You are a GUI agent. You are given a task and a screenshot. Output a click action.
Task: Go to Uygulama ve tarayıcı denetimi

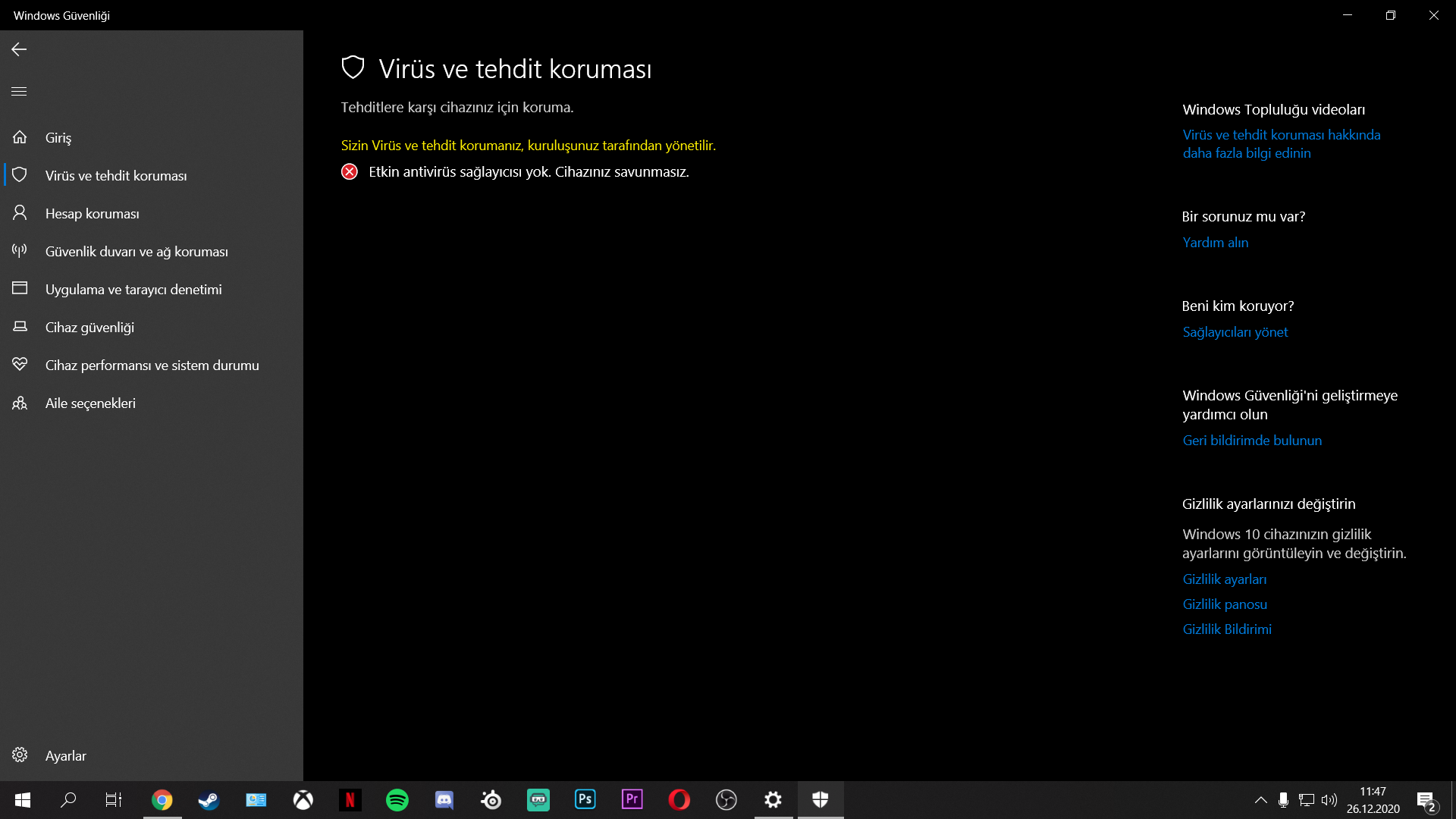(x=133, y=290)
